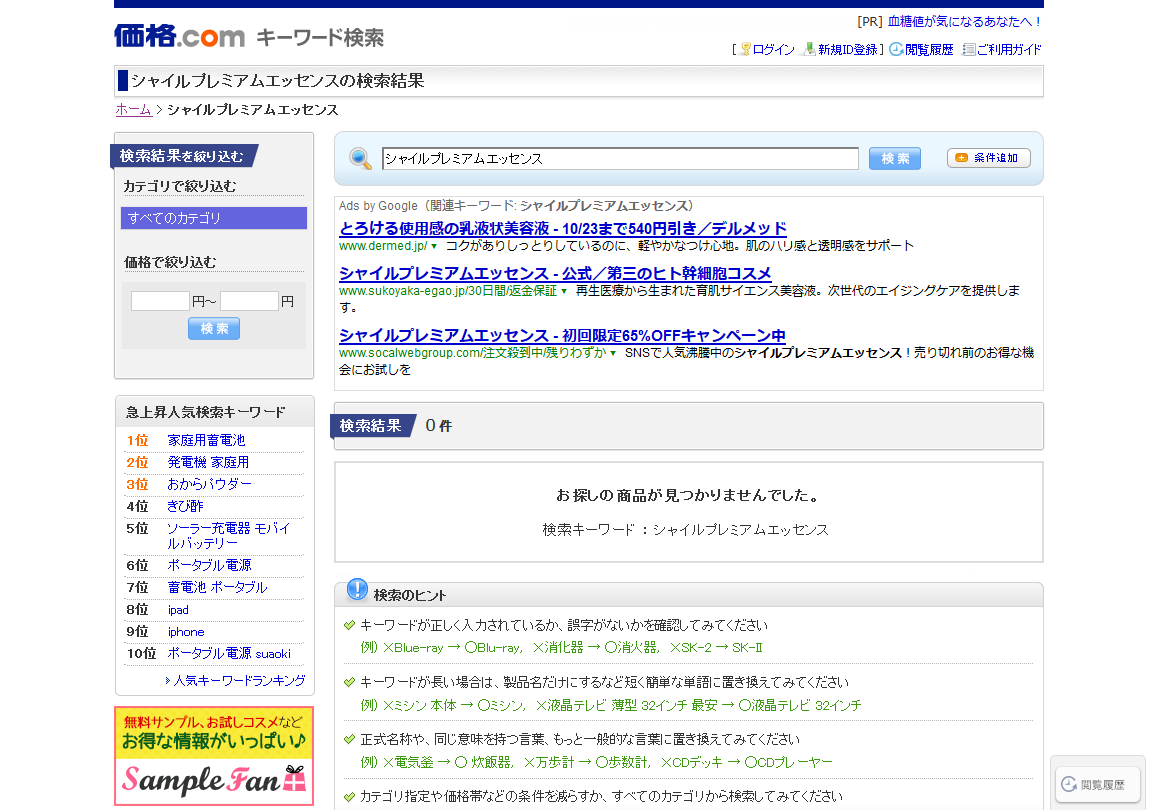Click the maximum price input field
Screen dimensions: 1175x810
click(x=249, y=301)
